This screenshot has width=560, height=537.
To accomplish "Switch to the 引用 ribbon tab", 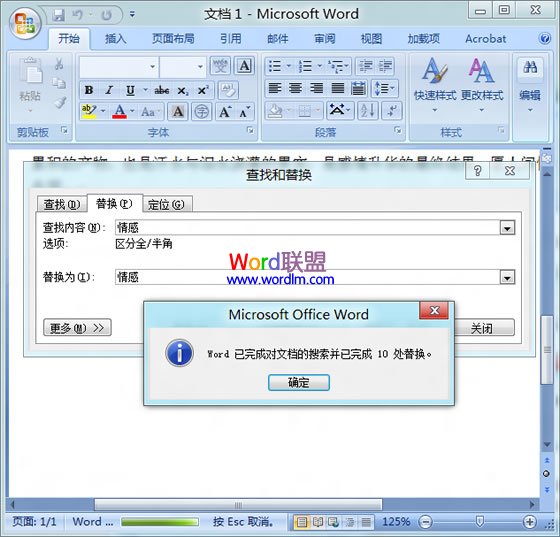I will [x=230, y=39].
